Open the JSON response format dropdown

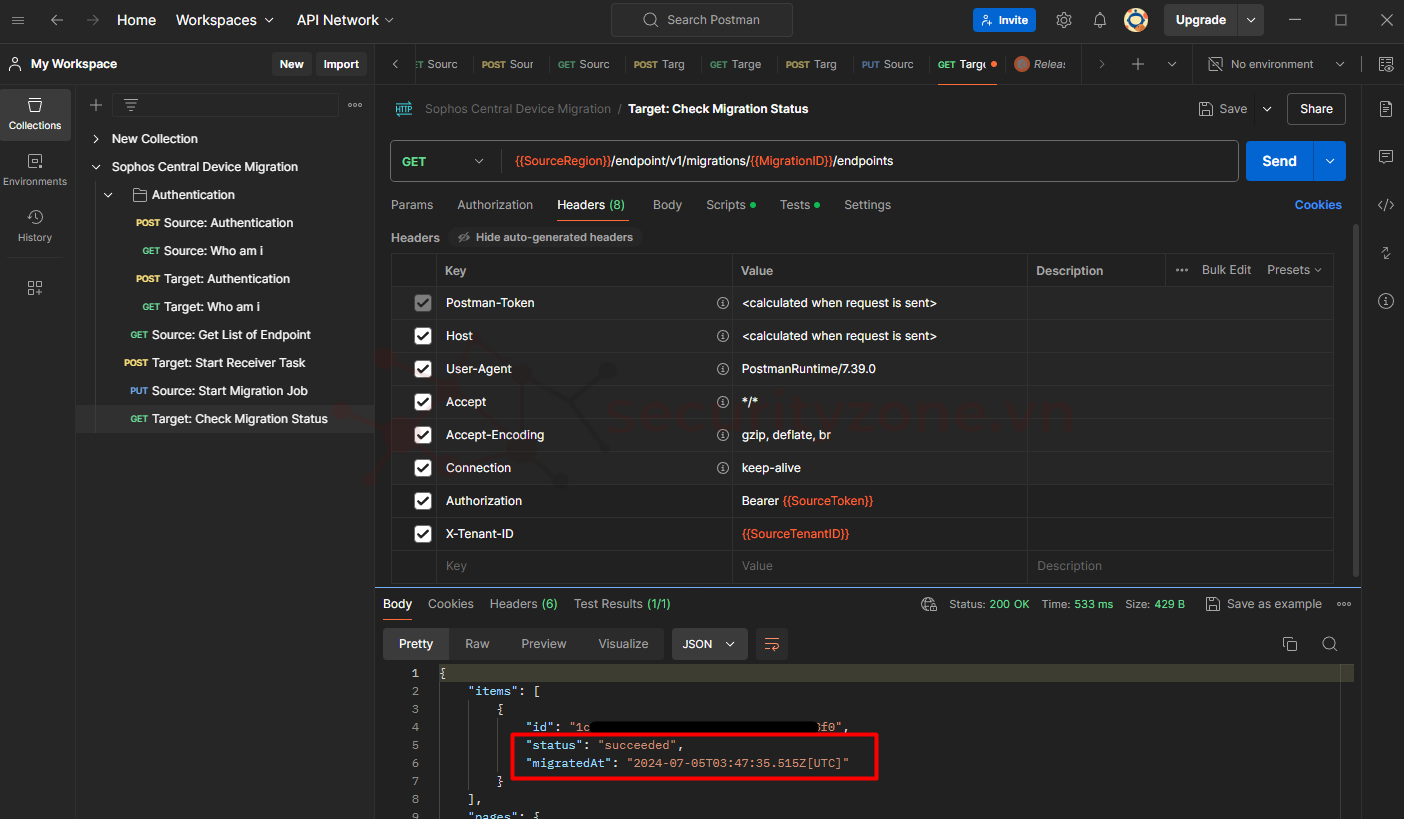[x=709, y=644]
